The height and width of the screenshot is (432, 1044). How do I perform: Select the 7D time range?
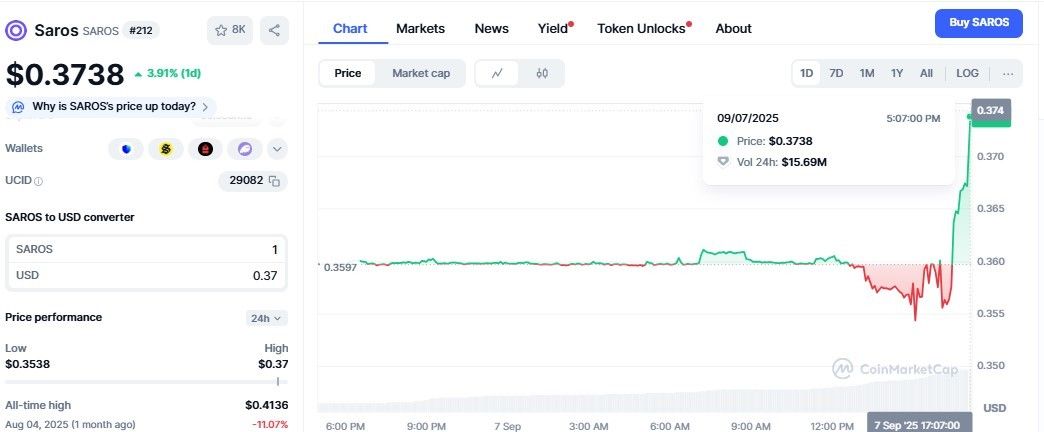pyautogui.click(x=836, y=73)
